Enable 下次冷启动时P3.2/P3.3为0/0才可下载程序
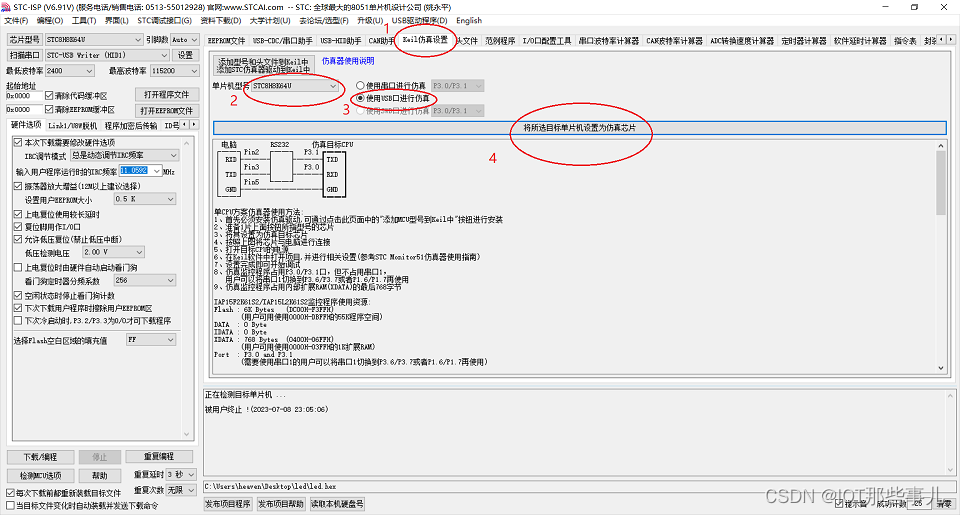The image size is (960, 515). coord(18,320)
